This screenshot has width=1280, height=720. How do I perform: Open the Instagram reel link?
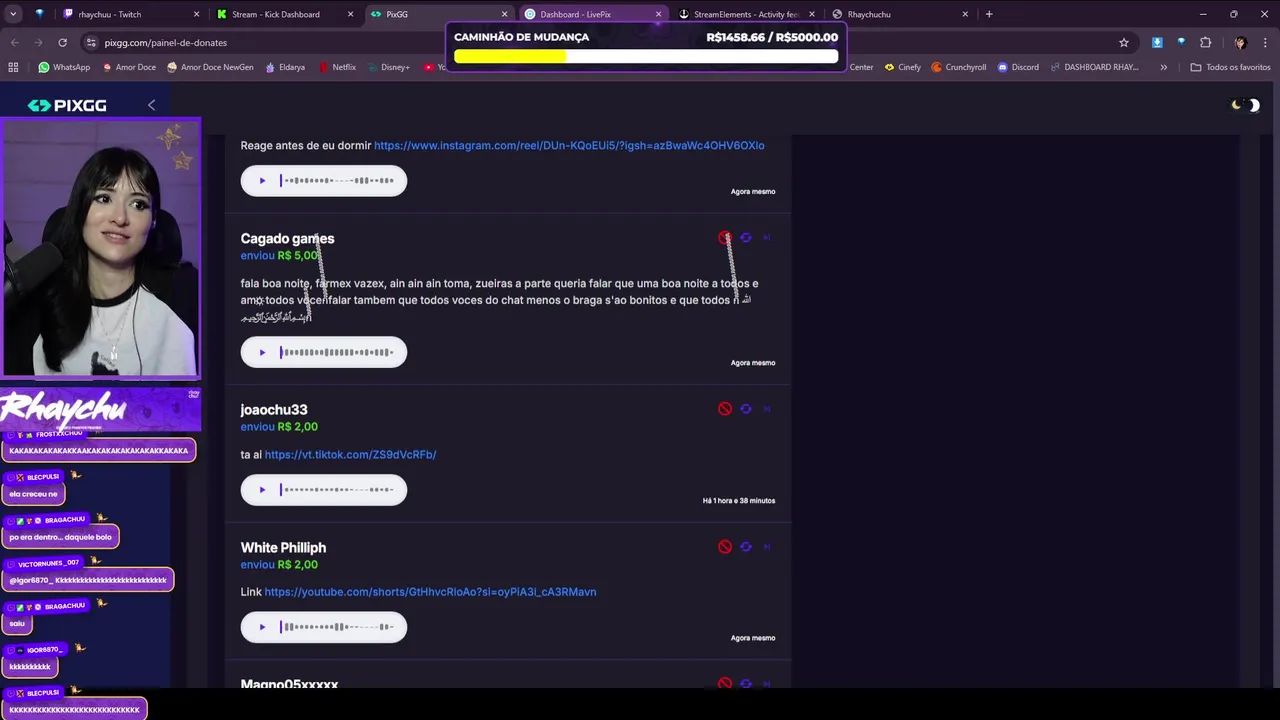(569, 146)
